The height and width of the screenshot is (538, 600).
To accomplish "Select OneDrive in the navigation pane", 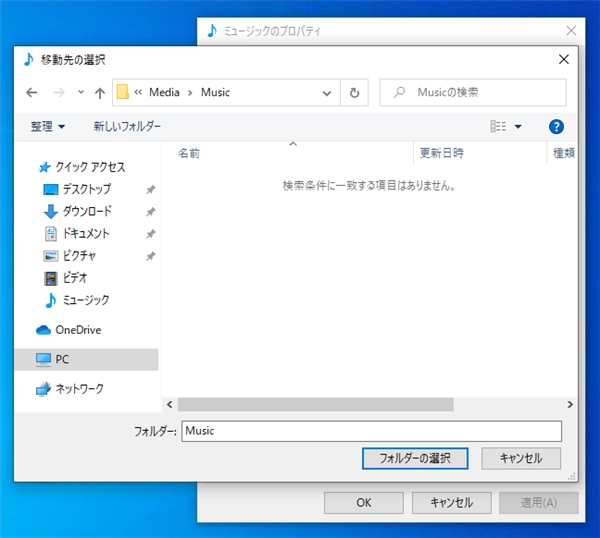I will click(x=78, y=330).
